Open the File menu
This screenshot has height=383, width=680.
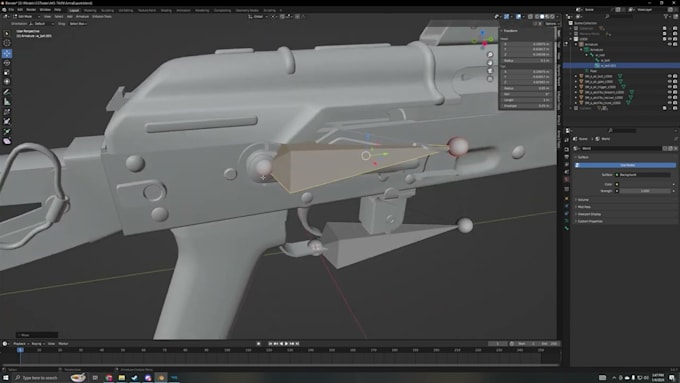(x=11, y=10)
